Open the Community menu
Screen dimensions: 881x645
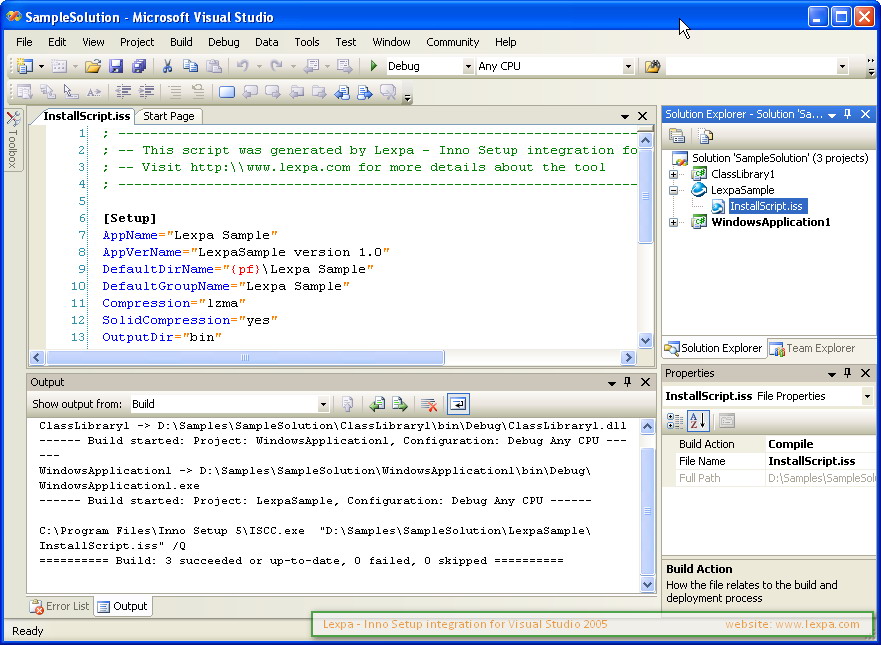pos(452,42)
